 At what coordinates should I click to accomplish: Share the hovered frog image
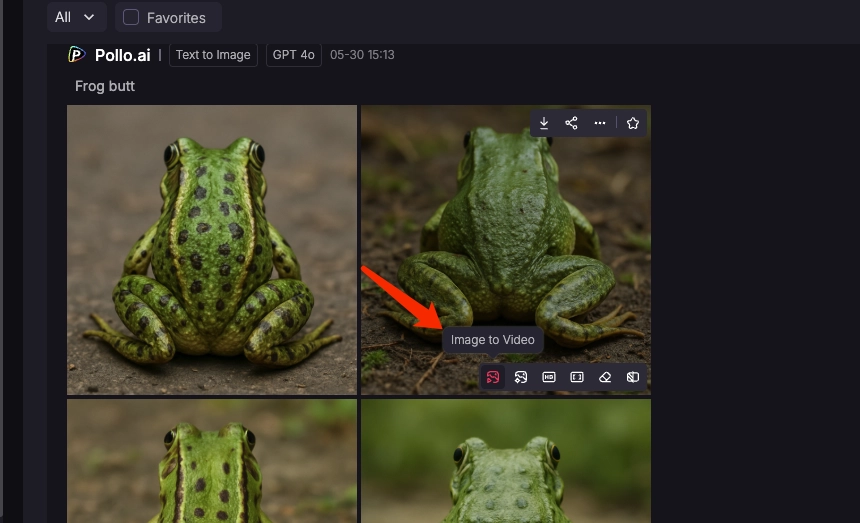[x=572, y=123]
